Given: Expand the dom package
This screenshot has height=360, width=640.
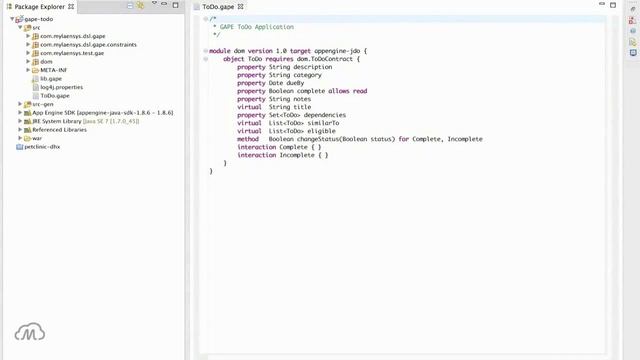Looking at the screenshot, I should [28, 62].
